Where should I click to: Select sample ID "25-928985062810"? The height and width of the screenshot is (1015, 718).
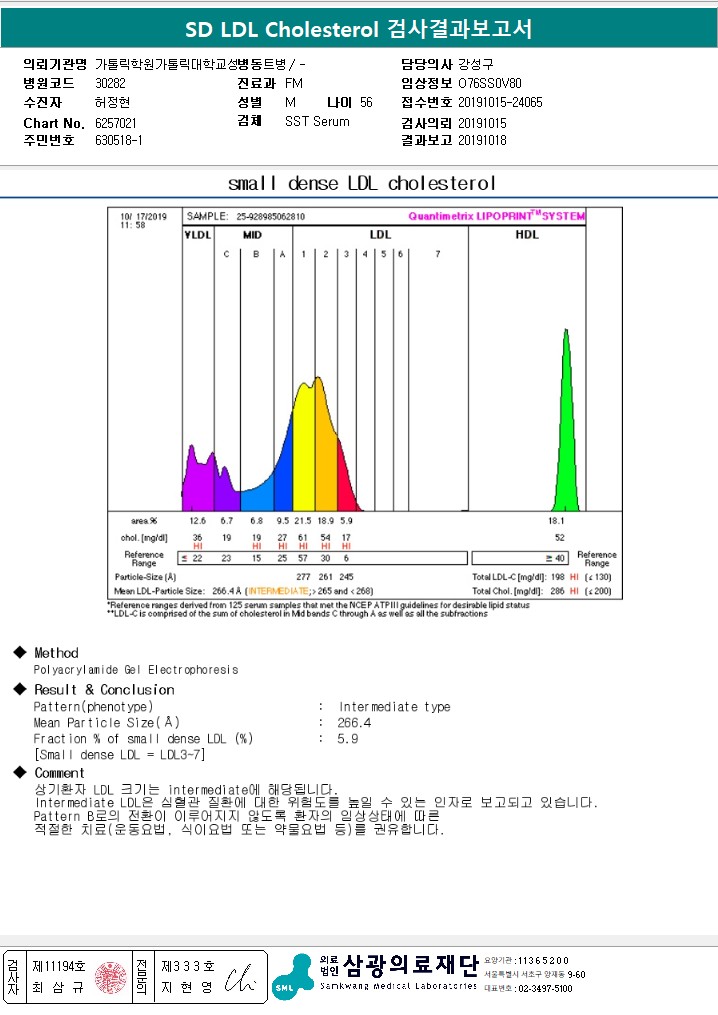pos(271,217)
